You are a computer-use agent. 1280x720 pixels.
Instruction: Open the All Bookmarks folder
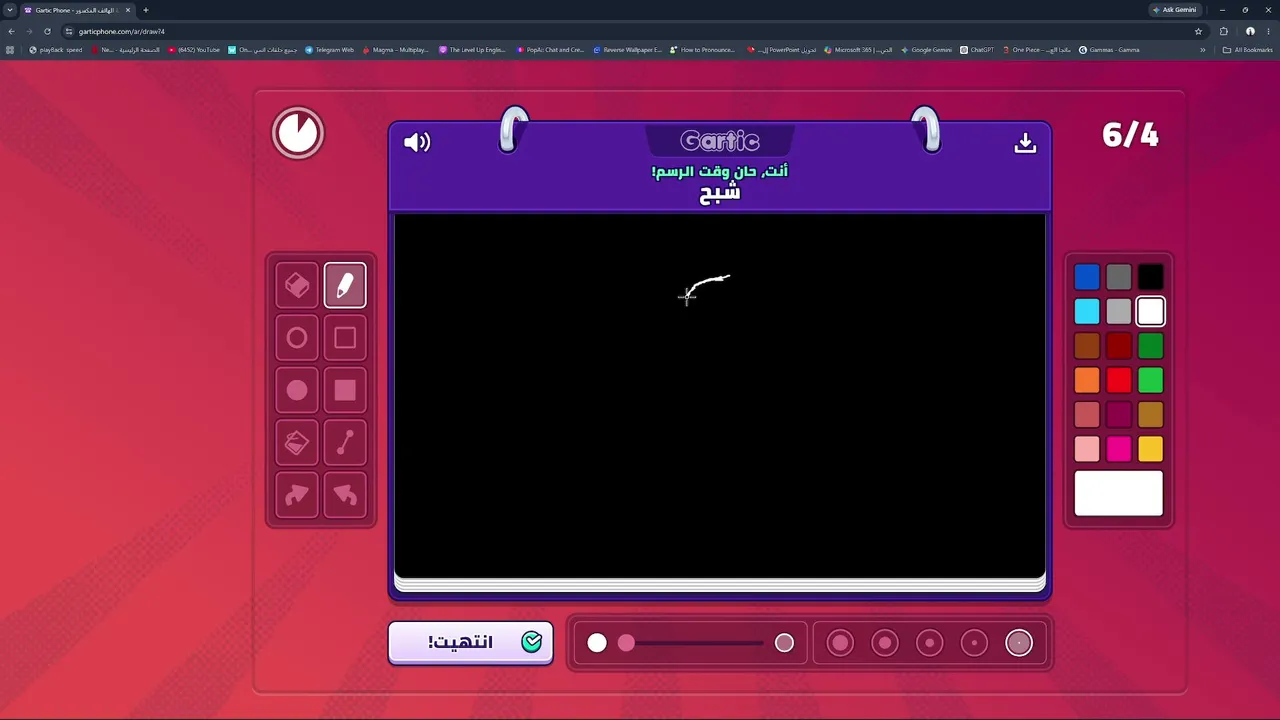tap(1248, 50)
